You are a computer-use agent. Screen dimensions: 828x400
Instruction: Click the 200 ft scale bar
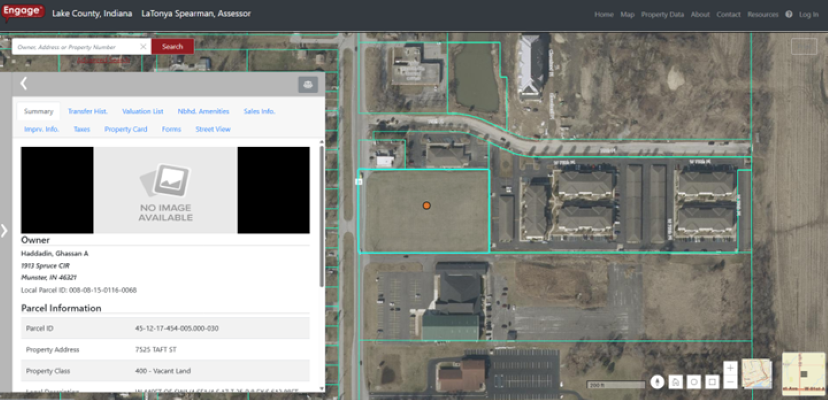click(x=616, y=385)
